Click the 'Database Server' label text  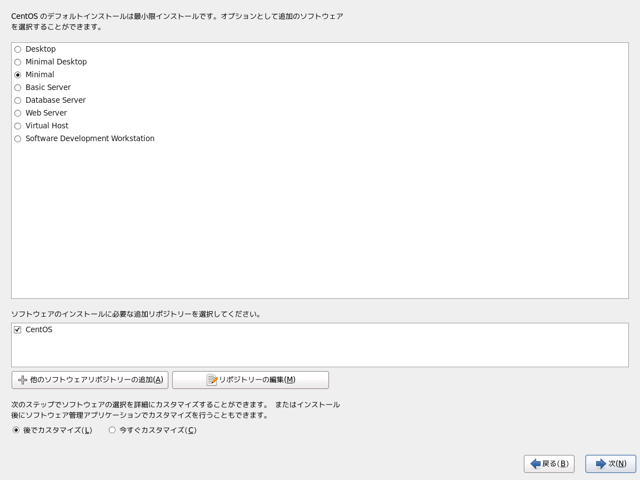click(56, 100)
